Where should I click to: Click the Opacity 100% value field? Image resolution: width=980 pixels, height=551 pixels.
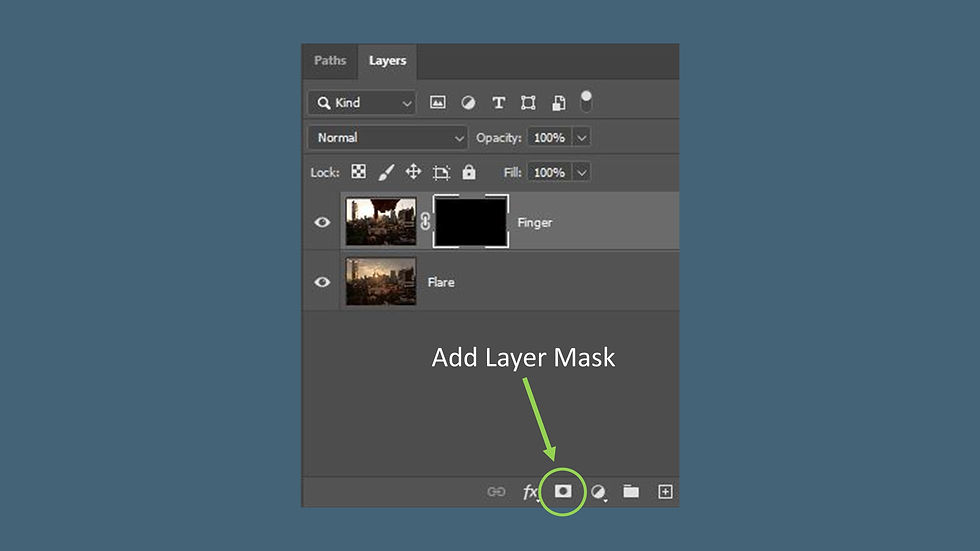coord(549,137)
